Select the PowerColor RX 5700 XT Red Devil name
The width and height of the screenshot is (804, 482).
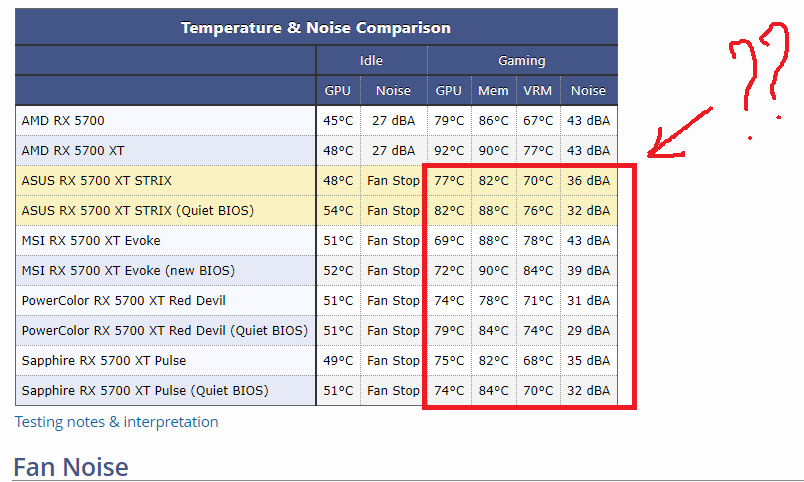point(123,301)
